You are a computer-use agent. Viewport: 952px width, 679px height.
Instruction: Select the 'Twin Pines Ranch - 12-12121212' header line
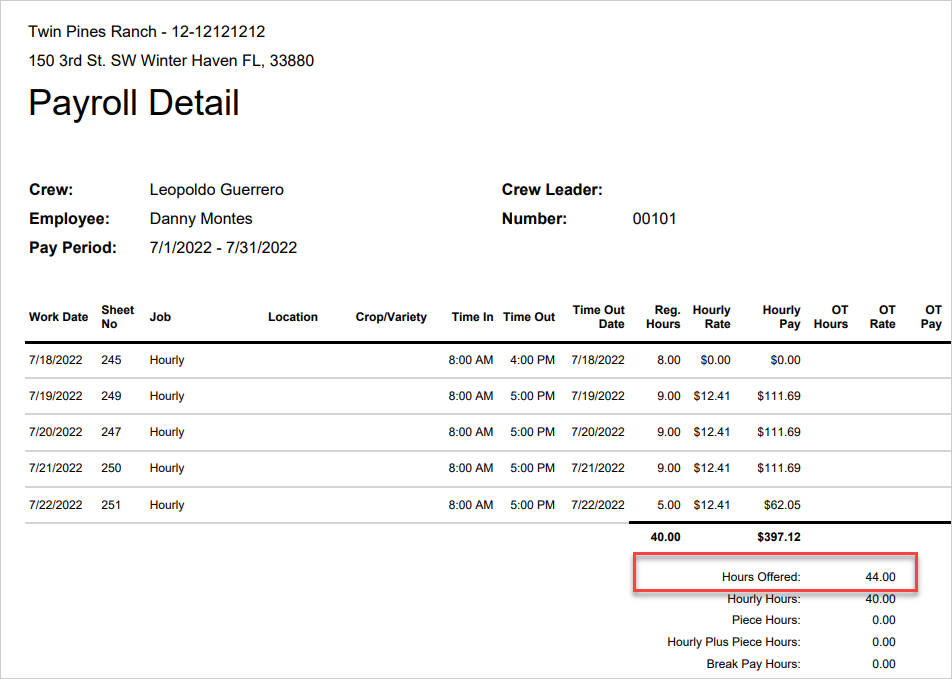tap(147, 32)
